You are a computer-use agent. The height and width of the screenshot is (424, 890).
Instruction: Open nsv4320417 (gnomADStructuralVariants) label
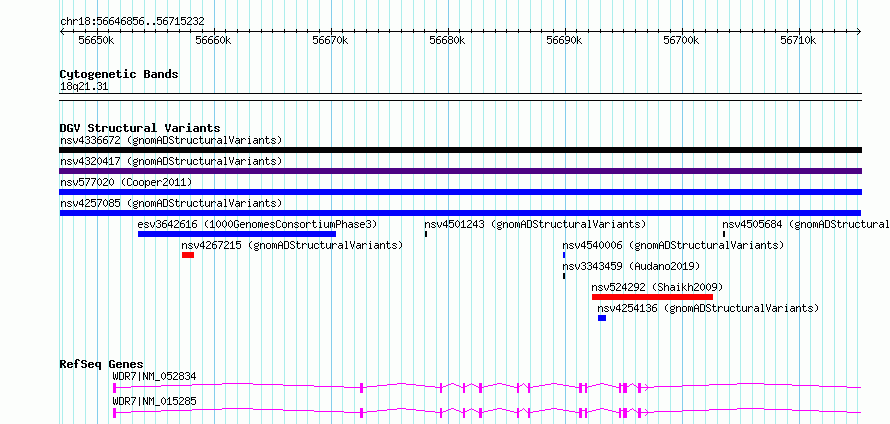click(x=171, y=161)
